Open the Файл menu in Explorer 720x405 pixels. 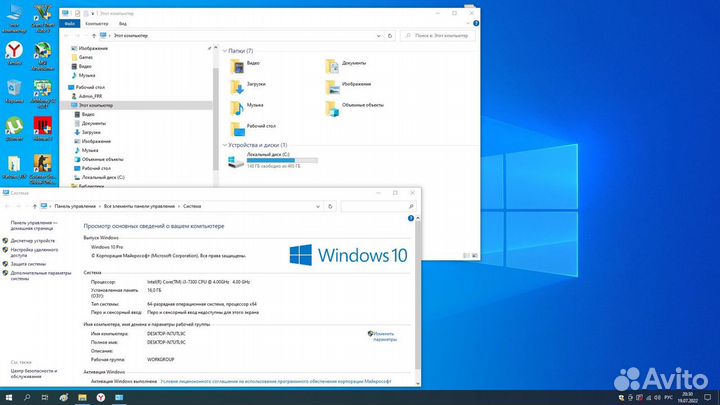point(68,22)
